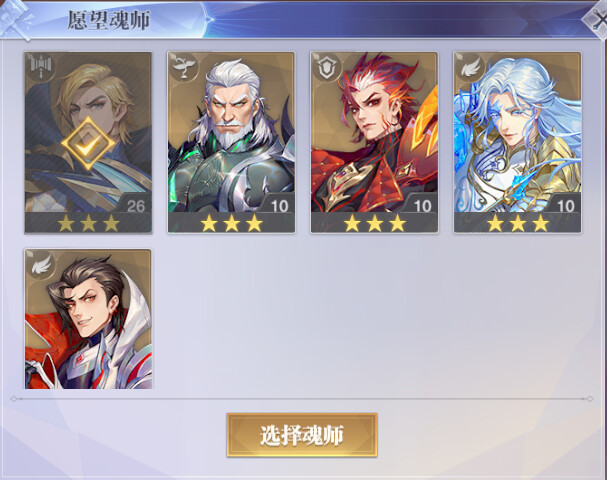Select the dark-haired red-caped soul master card
The height and width of the screenshot is (480, 607).
pyautogui.click(x=88, y=319)
